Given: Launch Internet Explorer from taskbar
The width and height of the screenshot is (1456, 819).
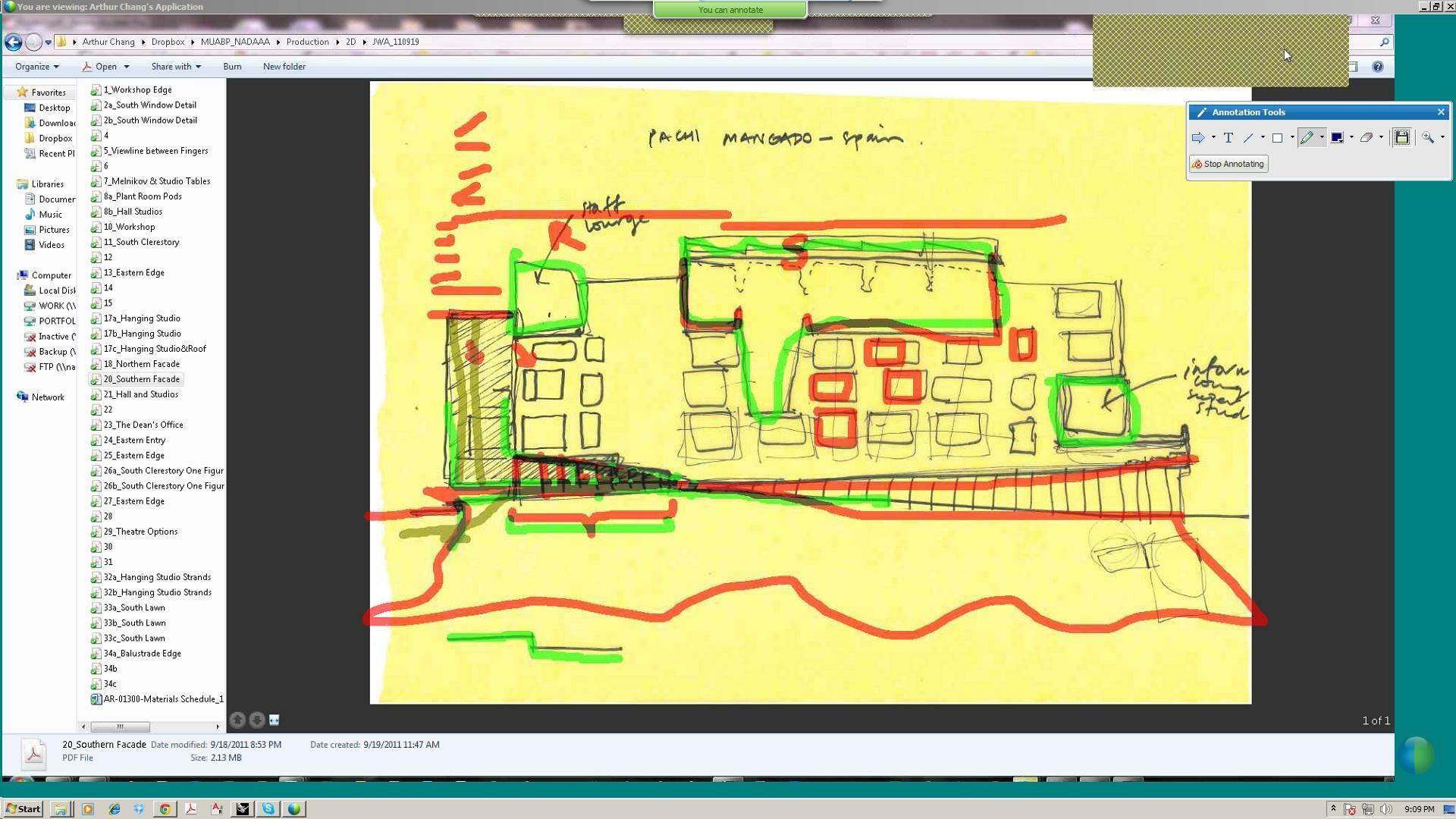Looking at the screenshot, I should click(114, 808).
